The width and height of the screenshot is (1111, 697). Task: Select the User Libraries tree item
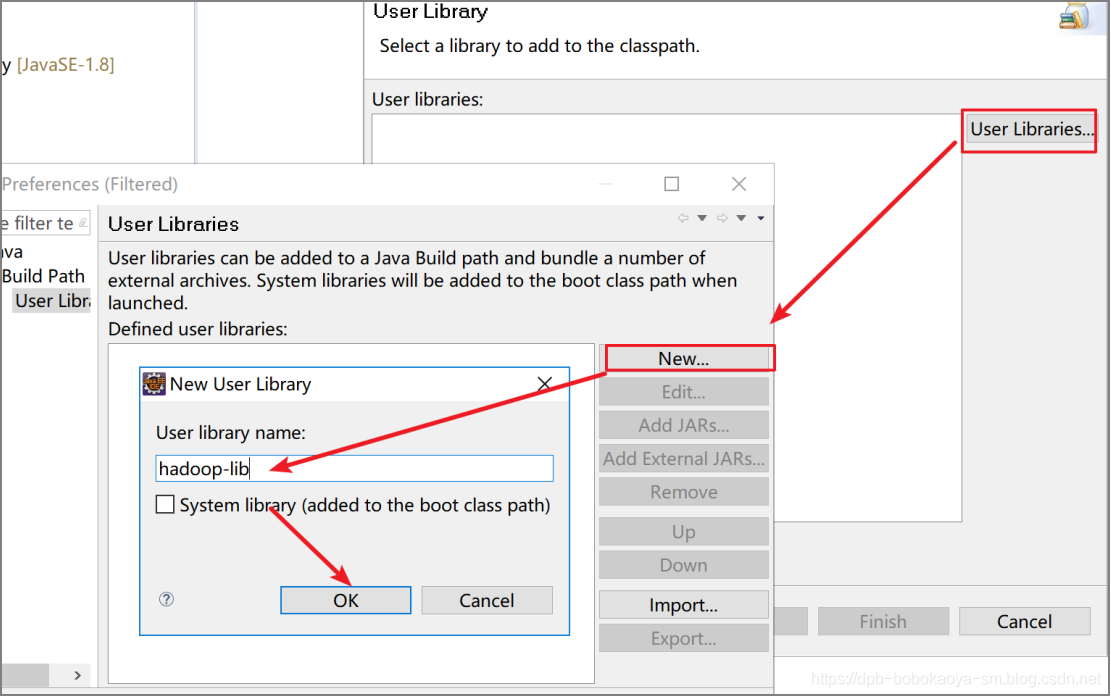point(52,301)
